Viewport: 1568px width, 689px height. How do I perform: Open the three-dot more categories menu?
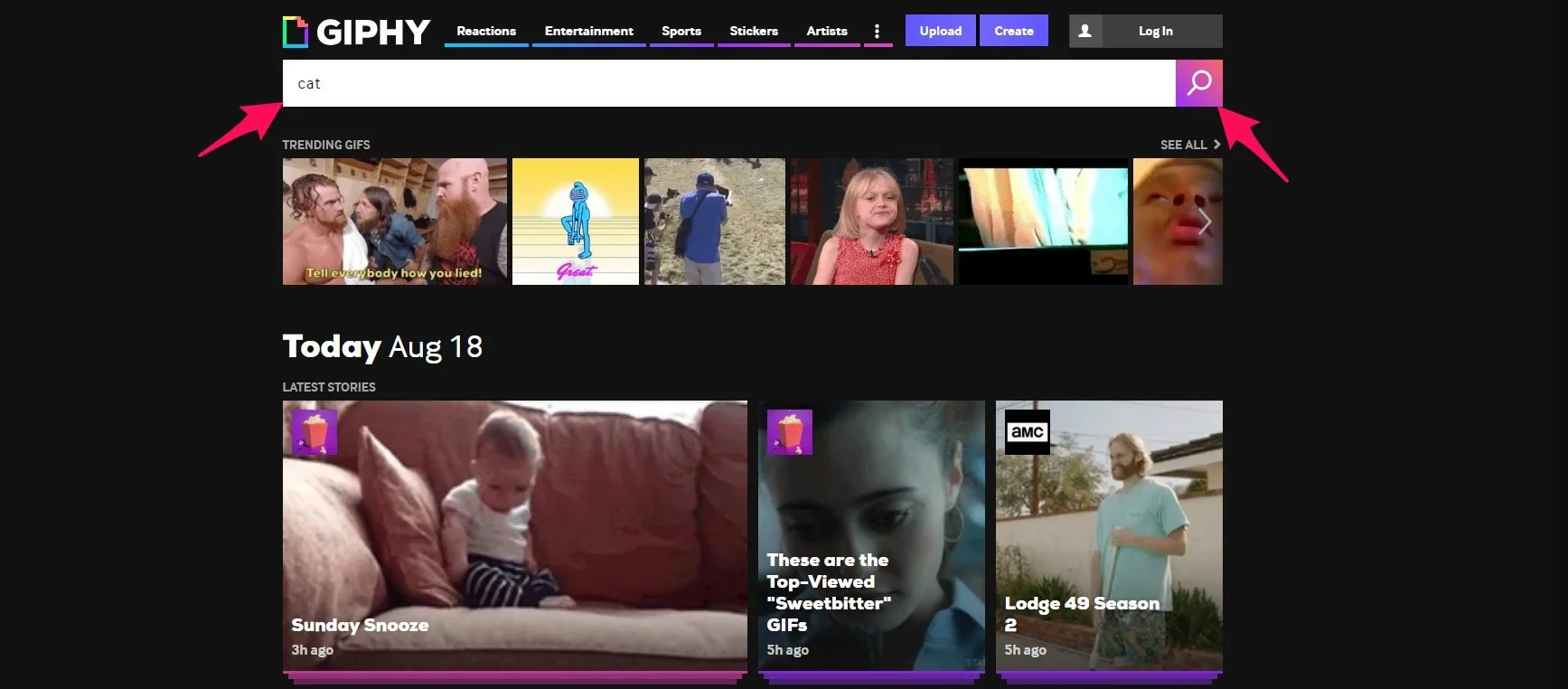pyautogui.click(x=877, y=32)
